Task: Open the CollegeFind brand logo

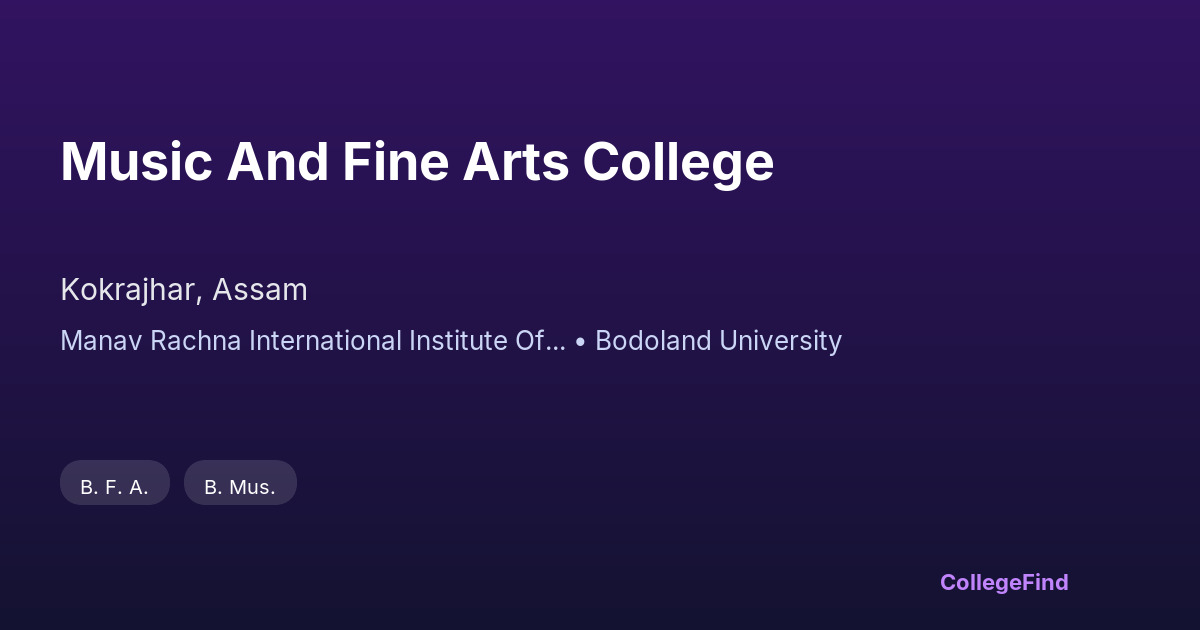Action: (1004, 582)
